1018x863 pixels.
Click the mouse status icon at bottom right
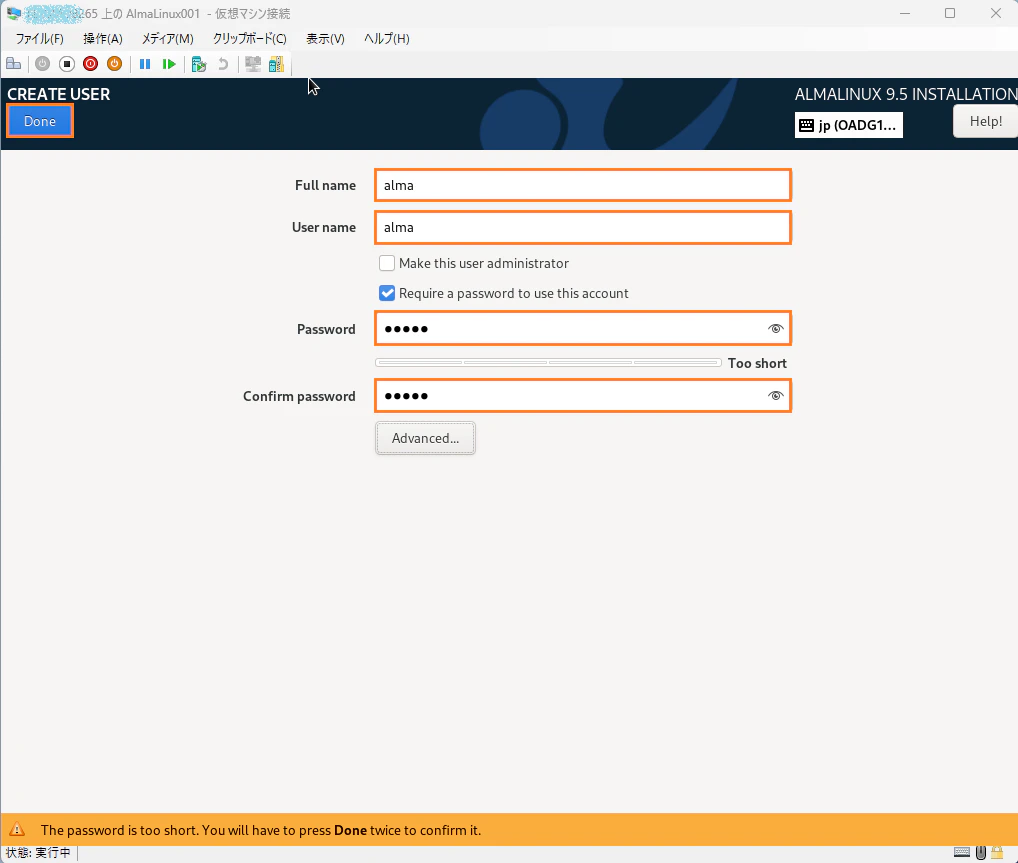981,853
